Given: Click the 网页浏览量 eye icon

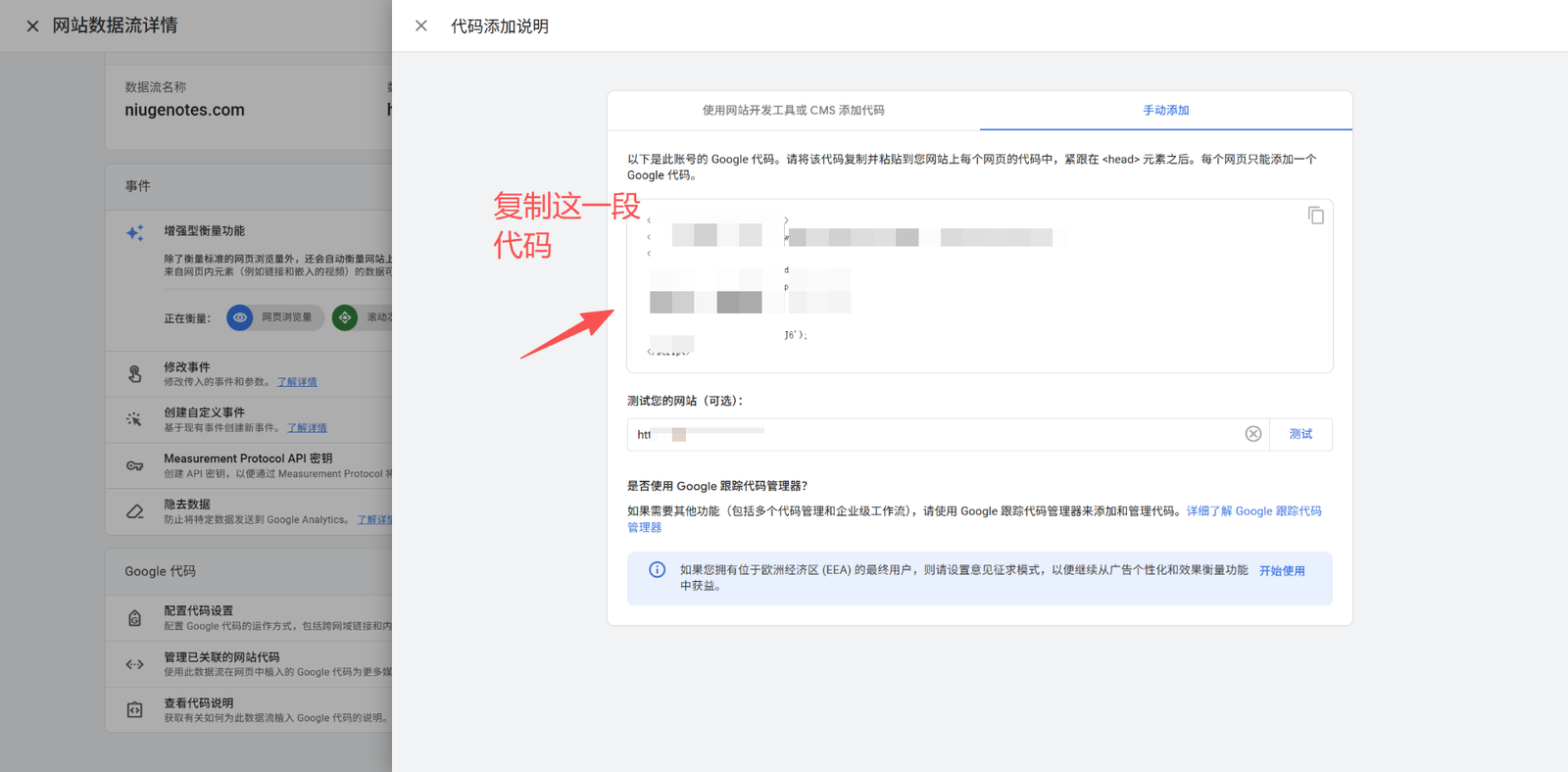Looking at the screenshot, I should (x=240, y=317).
